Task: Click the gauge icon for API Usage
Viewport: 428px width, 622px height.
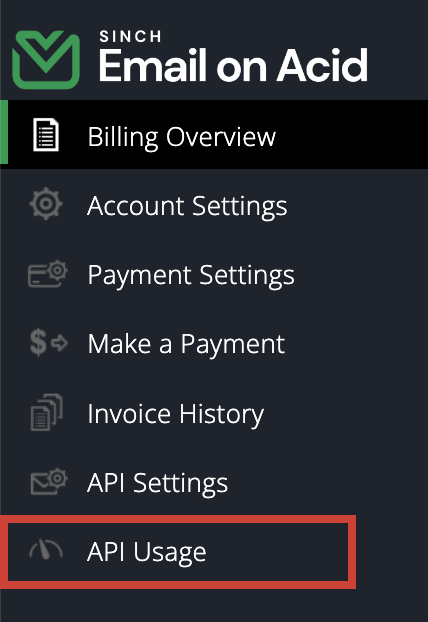Action: tap(46, 549)
